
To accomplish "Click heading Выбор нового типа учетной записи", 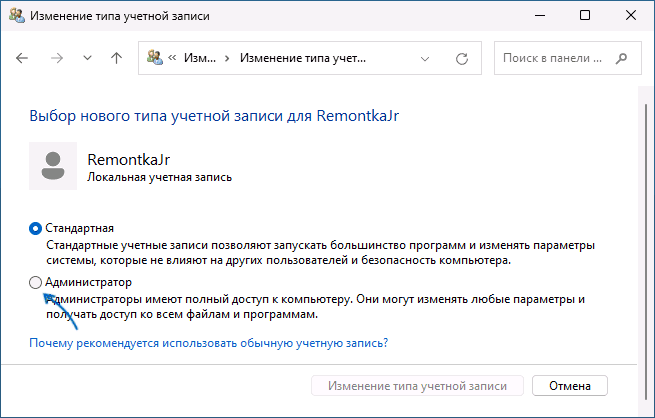I will click(x=214, y=116).
